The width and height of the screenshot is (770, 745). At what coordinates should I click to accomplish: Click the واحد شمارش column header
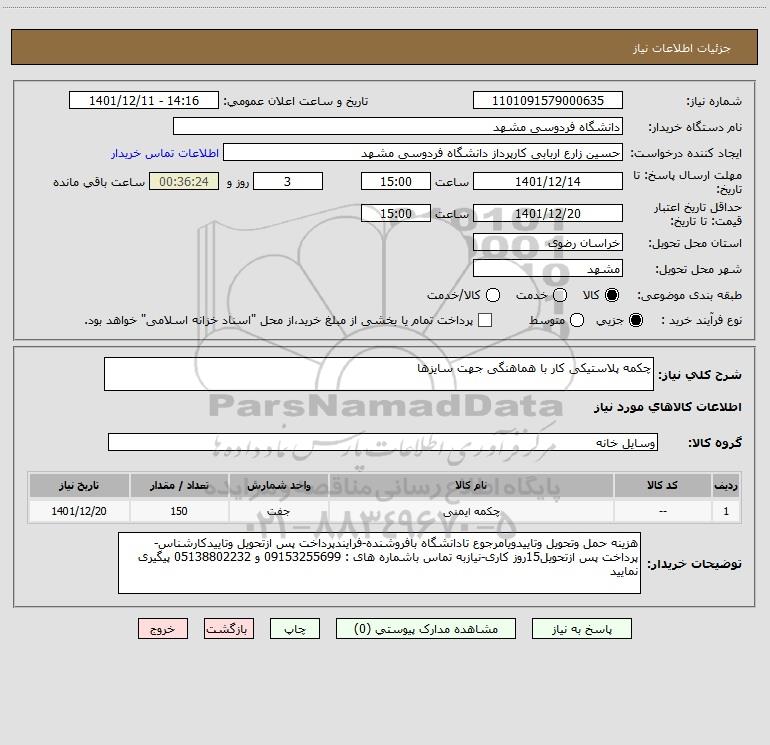[278, 486]
